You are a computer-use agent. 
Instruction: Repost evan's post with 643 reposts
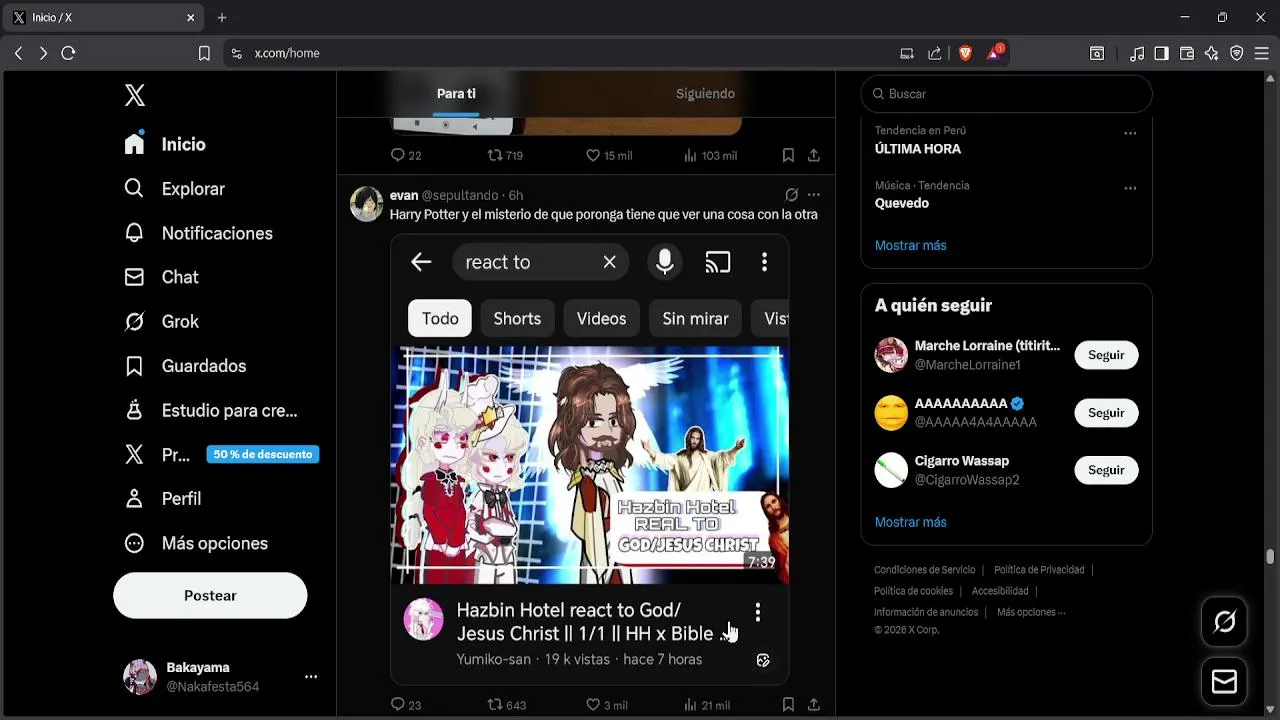(x=506, y=705)
